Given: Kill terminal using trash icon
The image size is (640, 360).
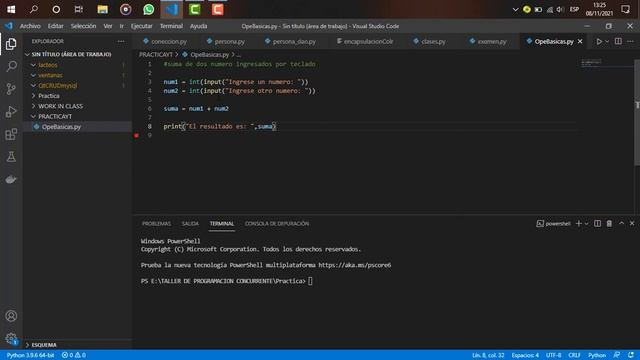Looking at the screenshot, I should pos(609,223).
